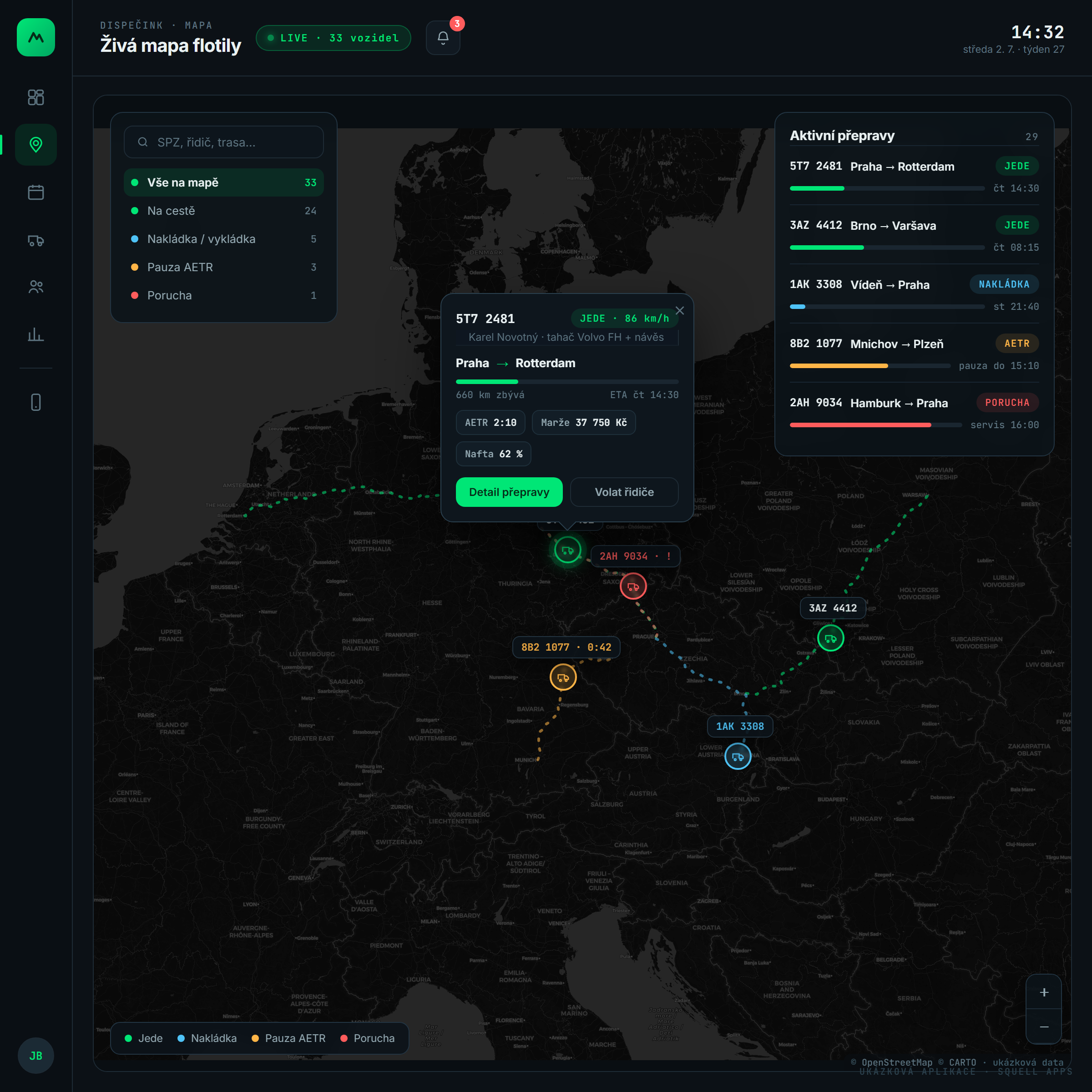This screenshot has width=1092, height=1092.
Task: Open notifications bell with badge 3
Action: pos(443,38)
